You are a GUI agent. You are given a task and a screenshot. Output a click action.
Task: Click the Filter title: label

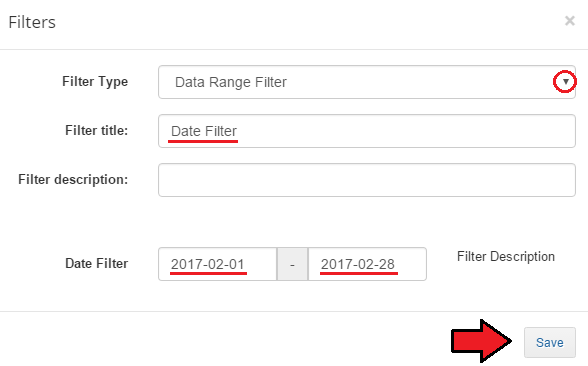96,130
